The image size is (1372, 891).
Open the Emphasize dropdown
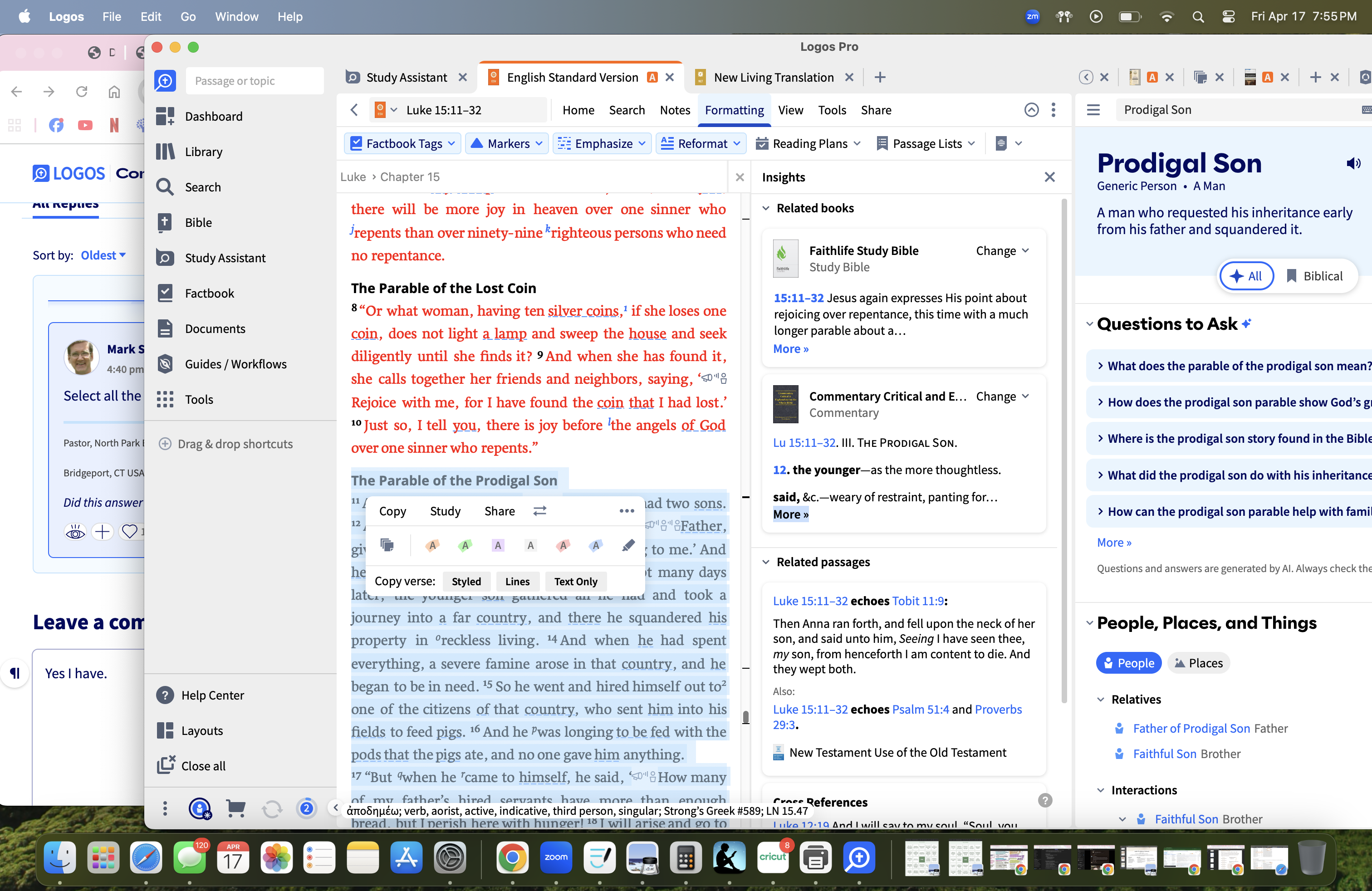(603, 143)
